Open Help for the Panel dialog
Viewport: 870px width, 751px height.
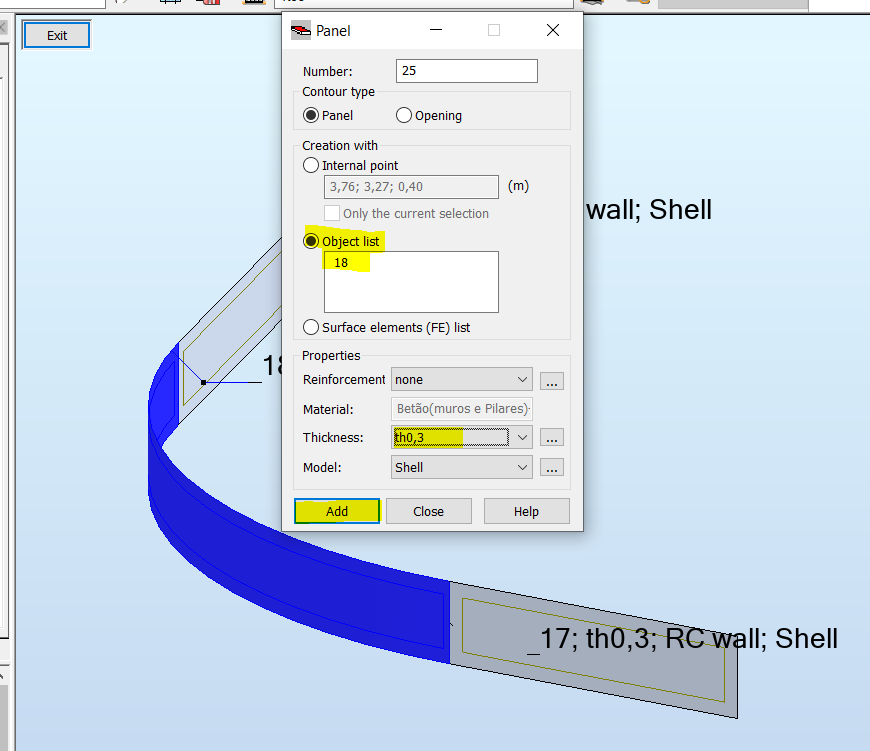tap(526, 511)
